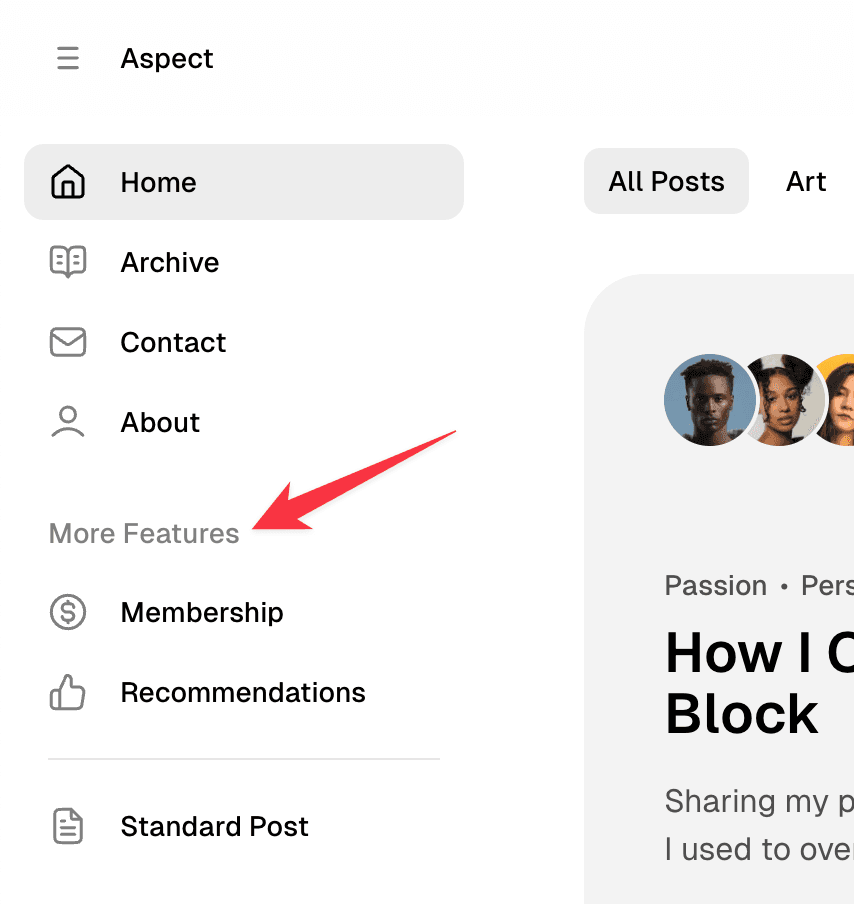Switch to the All Posts tab
Screen dimensions: 854x904
(x=666, y=181)
